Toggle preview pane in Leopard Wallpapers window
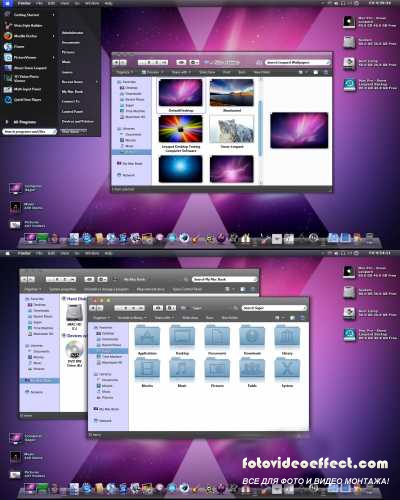400x500 pixels. click(x=316, y=72)
